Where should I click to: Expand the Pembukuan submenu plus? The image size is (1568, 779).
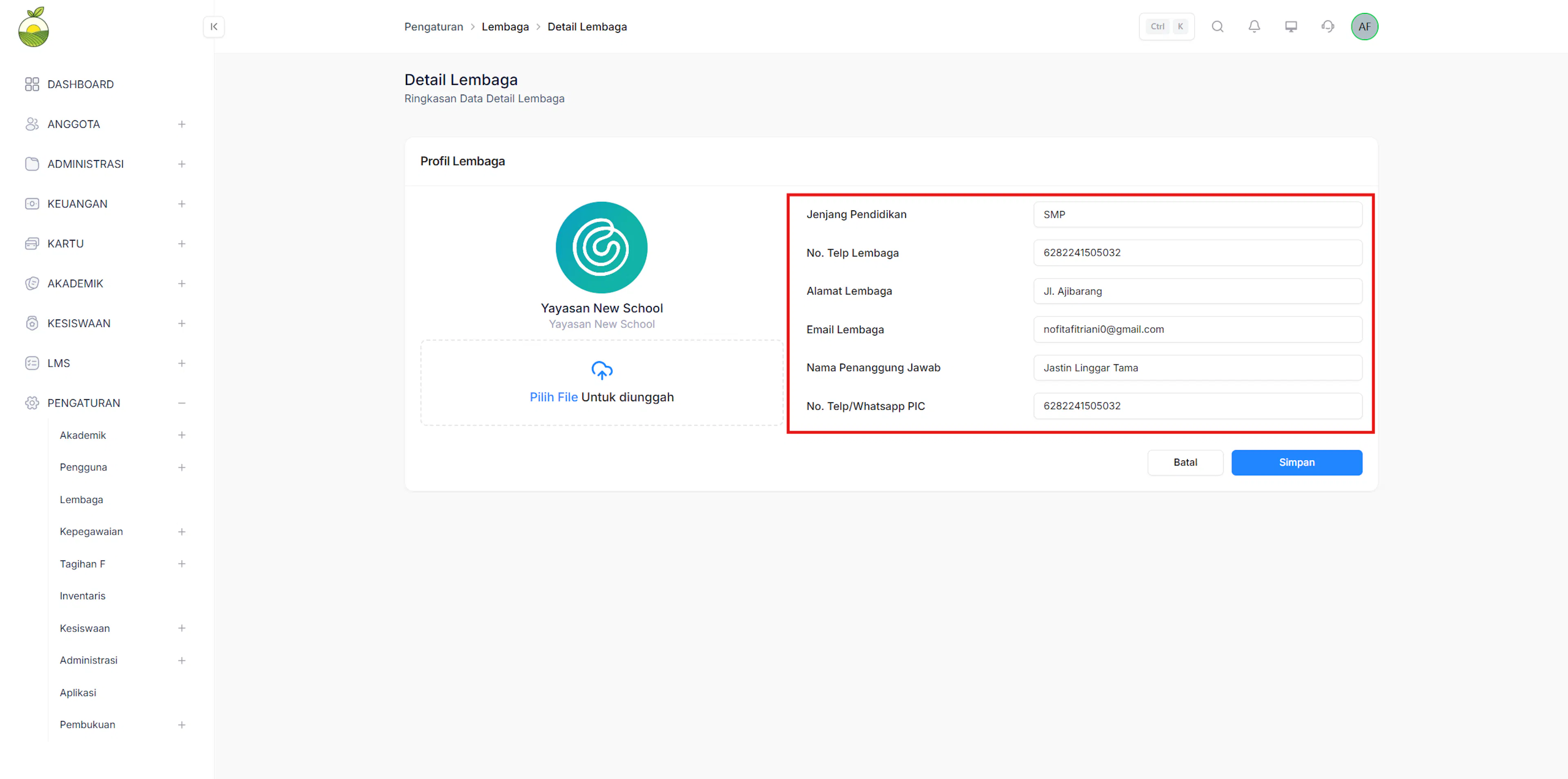point(181,725)
